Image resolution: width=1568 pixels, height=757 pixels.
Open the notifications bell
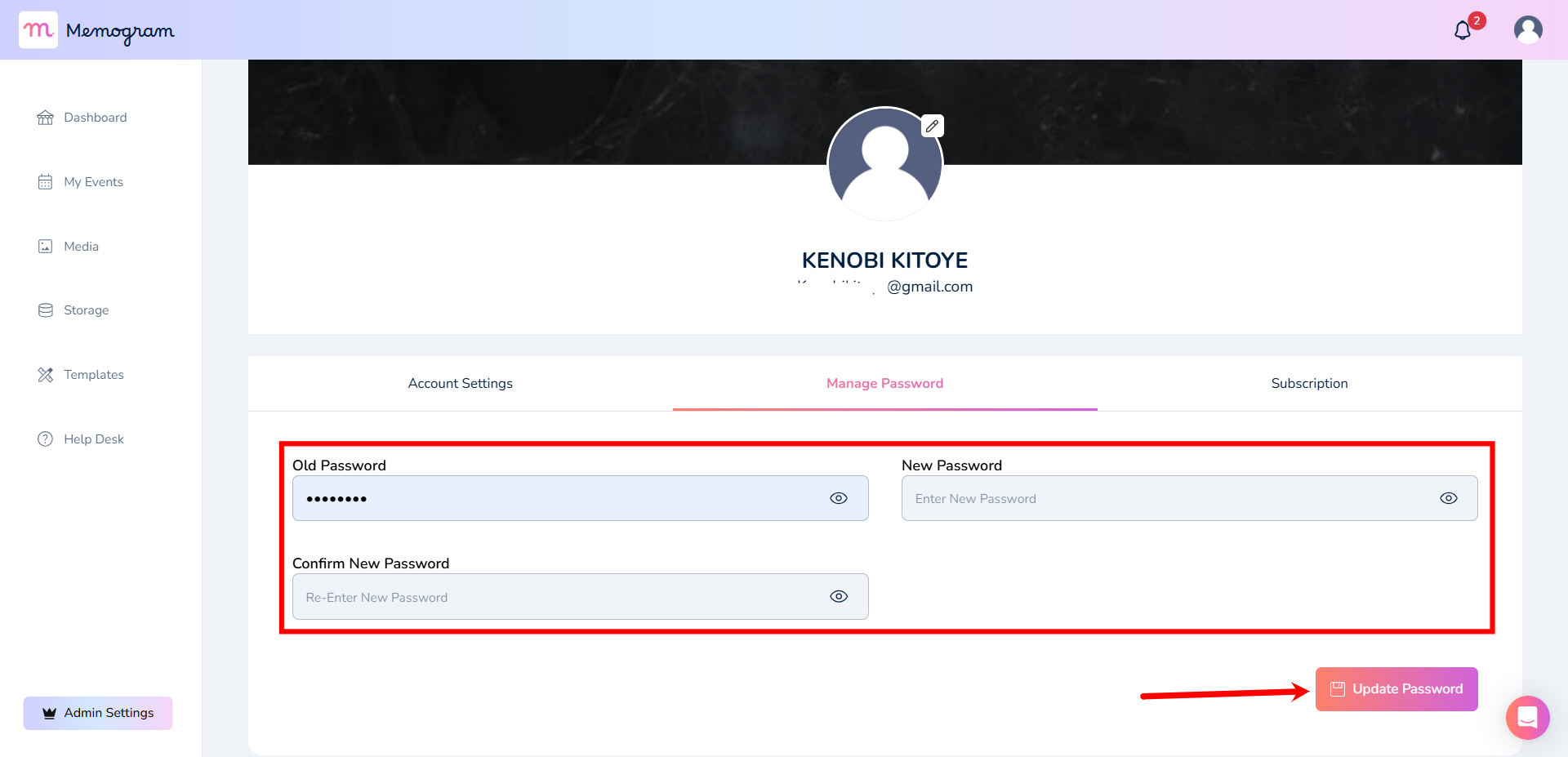pyautogui.click(x=1463, y=31)
